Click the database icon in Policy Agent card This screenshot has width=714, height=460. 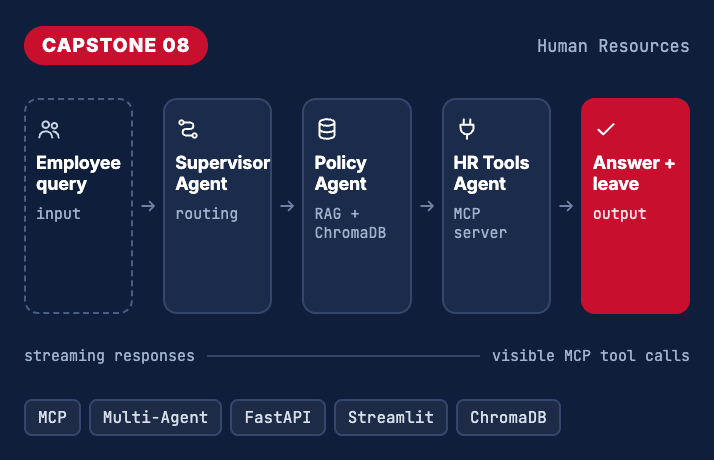[327, 129]
